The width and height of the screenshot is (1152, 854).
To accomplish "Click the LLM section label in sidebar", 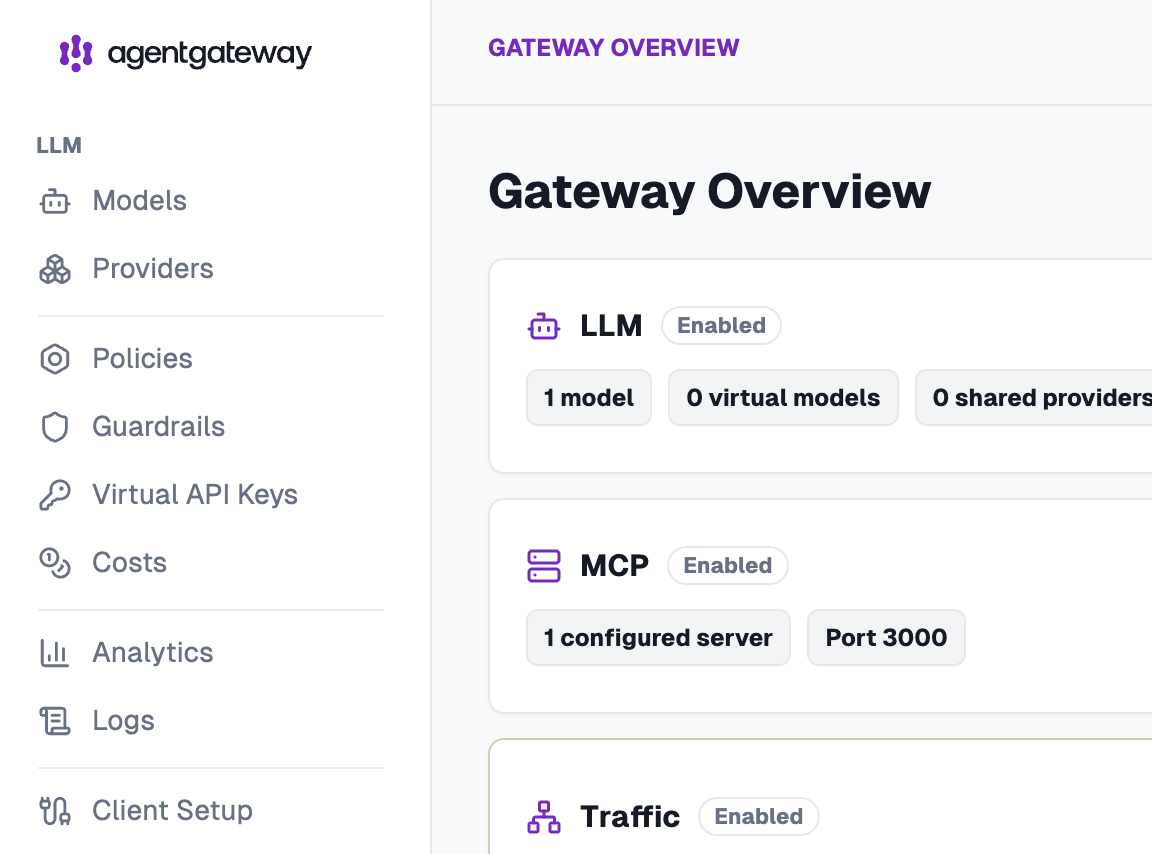I will click(60, 146).
